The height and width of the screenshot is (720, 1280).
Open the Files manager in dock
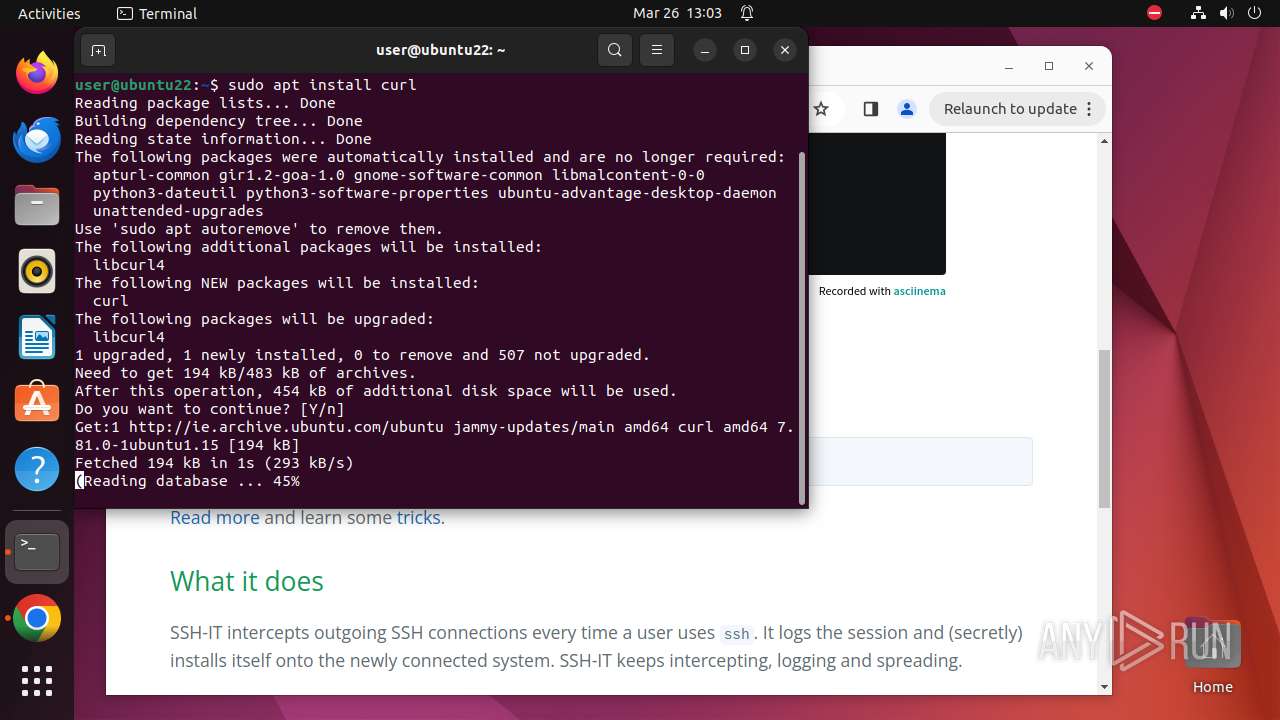37,205
